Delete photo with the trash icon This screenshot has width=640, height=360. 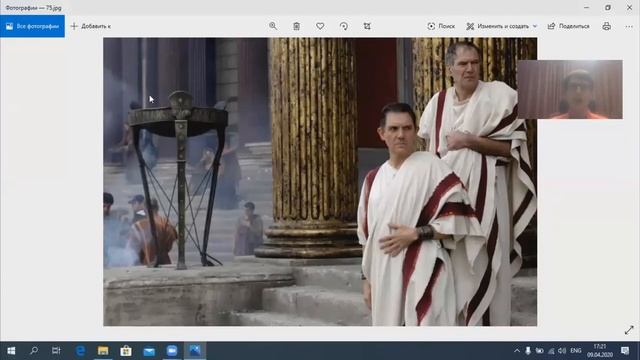coord(296,26)
